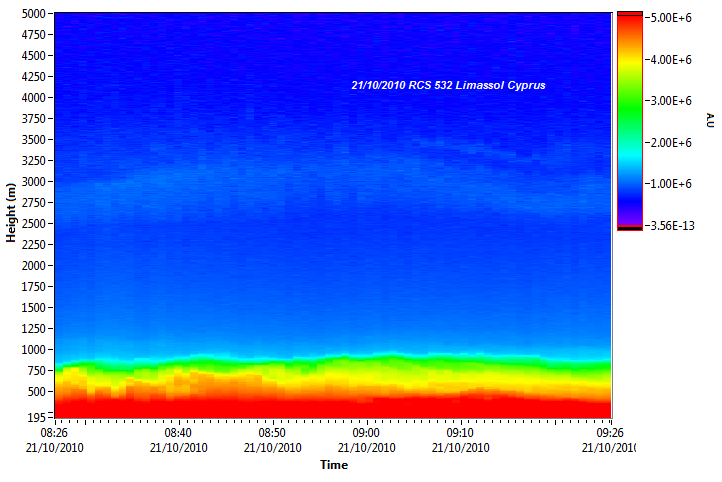
Task: Click the -3.56E-13 color scale minimum value
Action: pos(669,226)
